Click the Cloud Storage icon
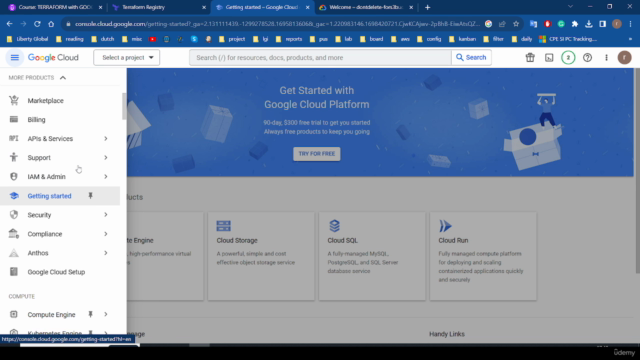Image resolution: width=640 pixels, height=360 pixels. [224, 226]
